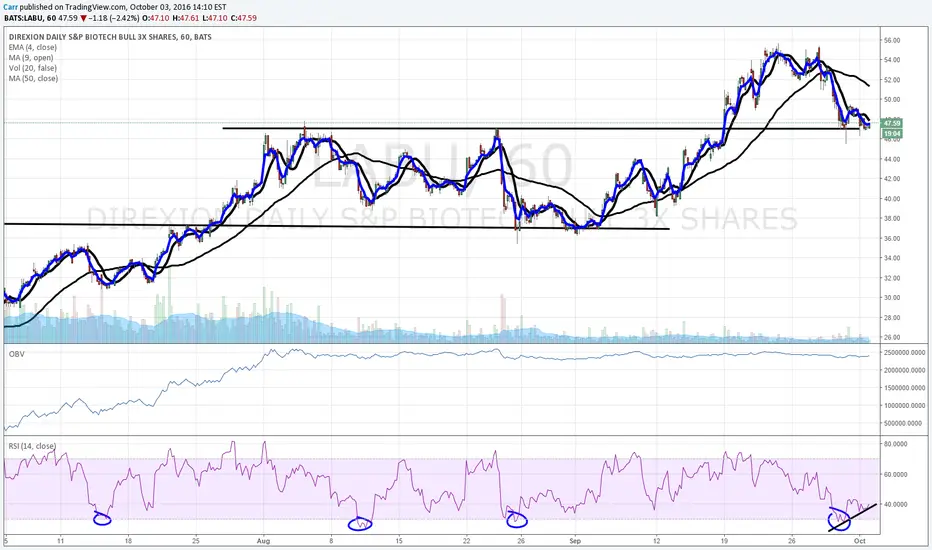
Task: Click the Sep date axis label
Action: 575,541
